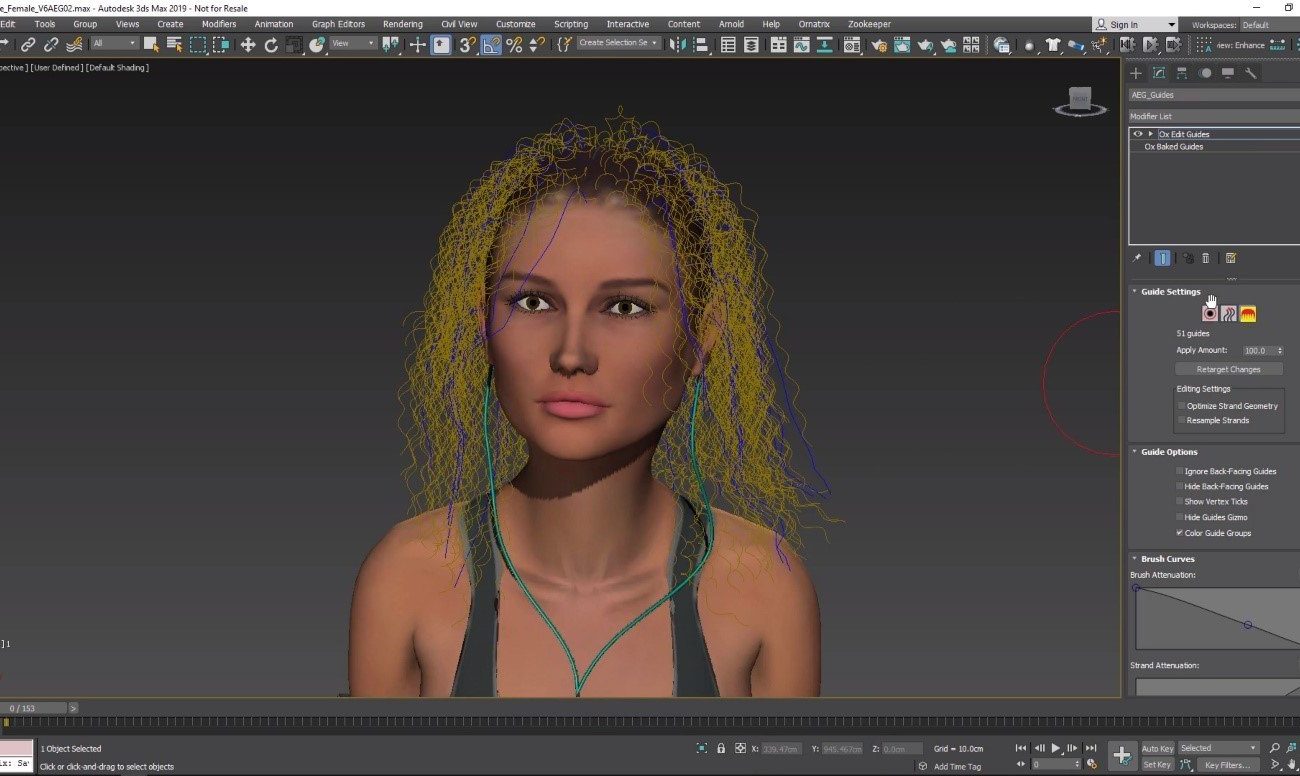The height and width of the screenshot is (776, 1300).
Task: Enable Show Vertex Ticks checkbox
Action: (x=1180, y=502)
